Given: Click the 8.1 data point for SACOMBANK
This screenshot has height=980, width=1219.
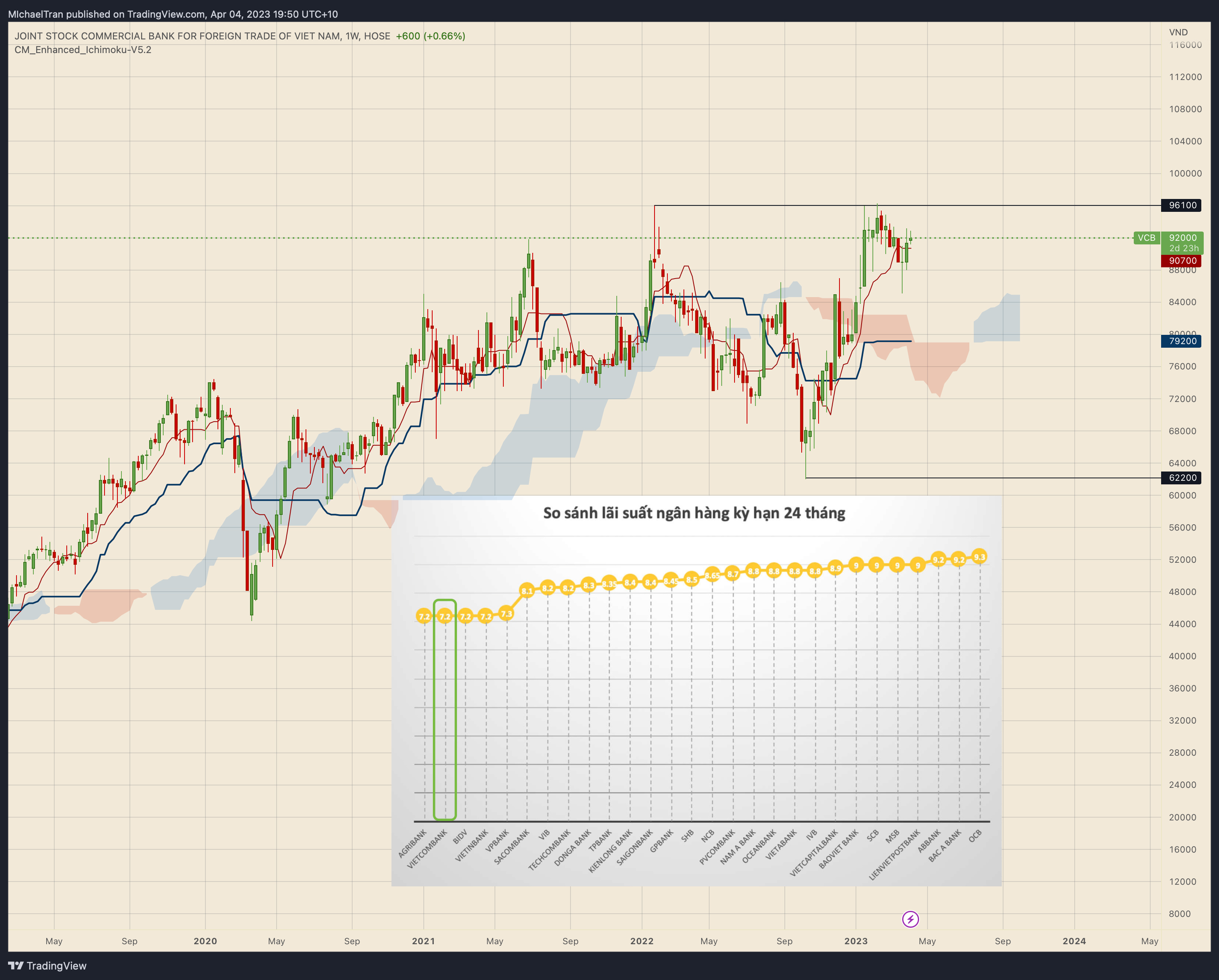Looking at the screenshot, I should pyautogui.click(x=527, y=590).
